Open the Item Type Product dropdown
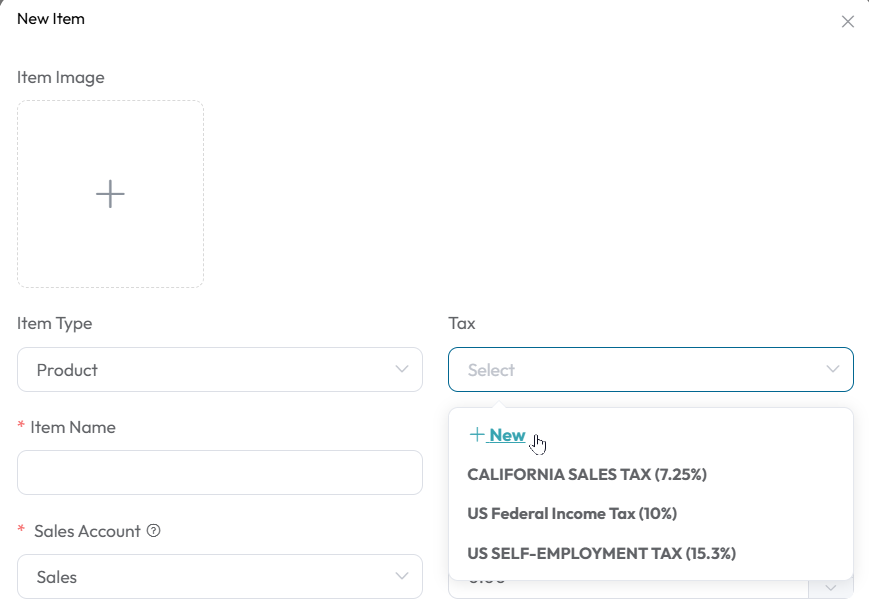Screen dimensions: 869x605 pos(220,370)
